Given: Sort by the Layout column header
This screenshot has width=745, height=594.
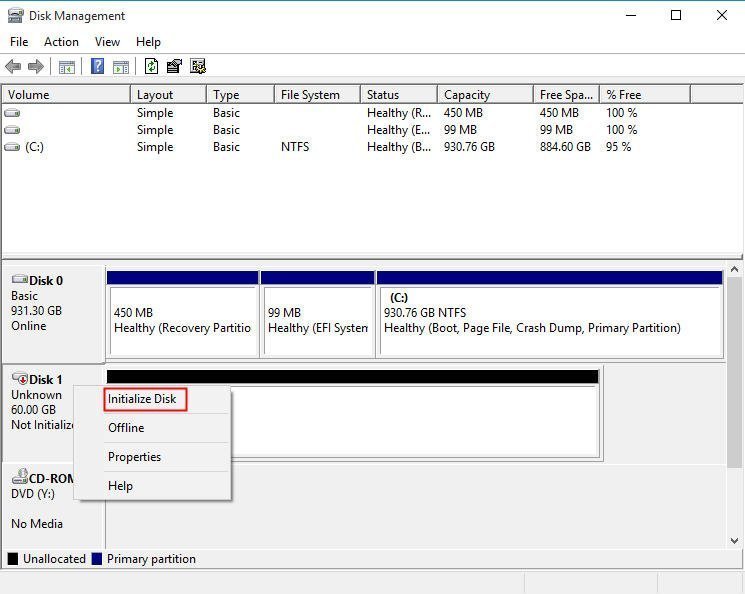Looking at the screenshot, I should 168,95.
